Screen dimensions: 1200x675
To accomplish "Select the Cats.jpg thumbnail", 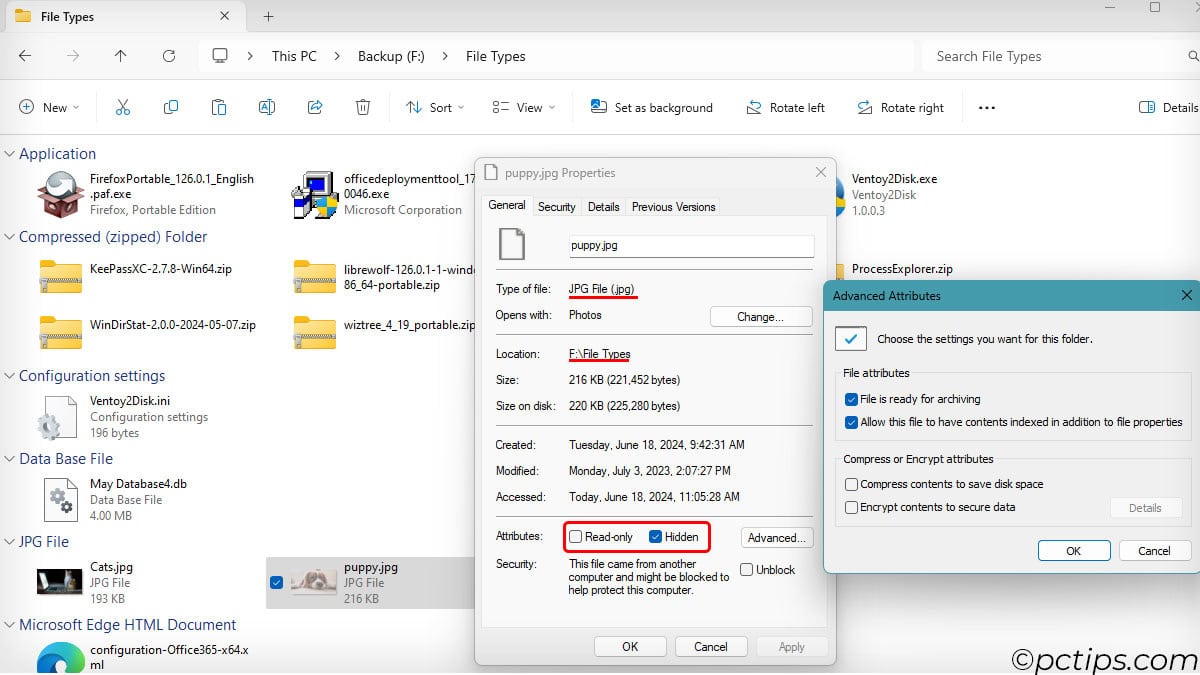I will 59,582.
